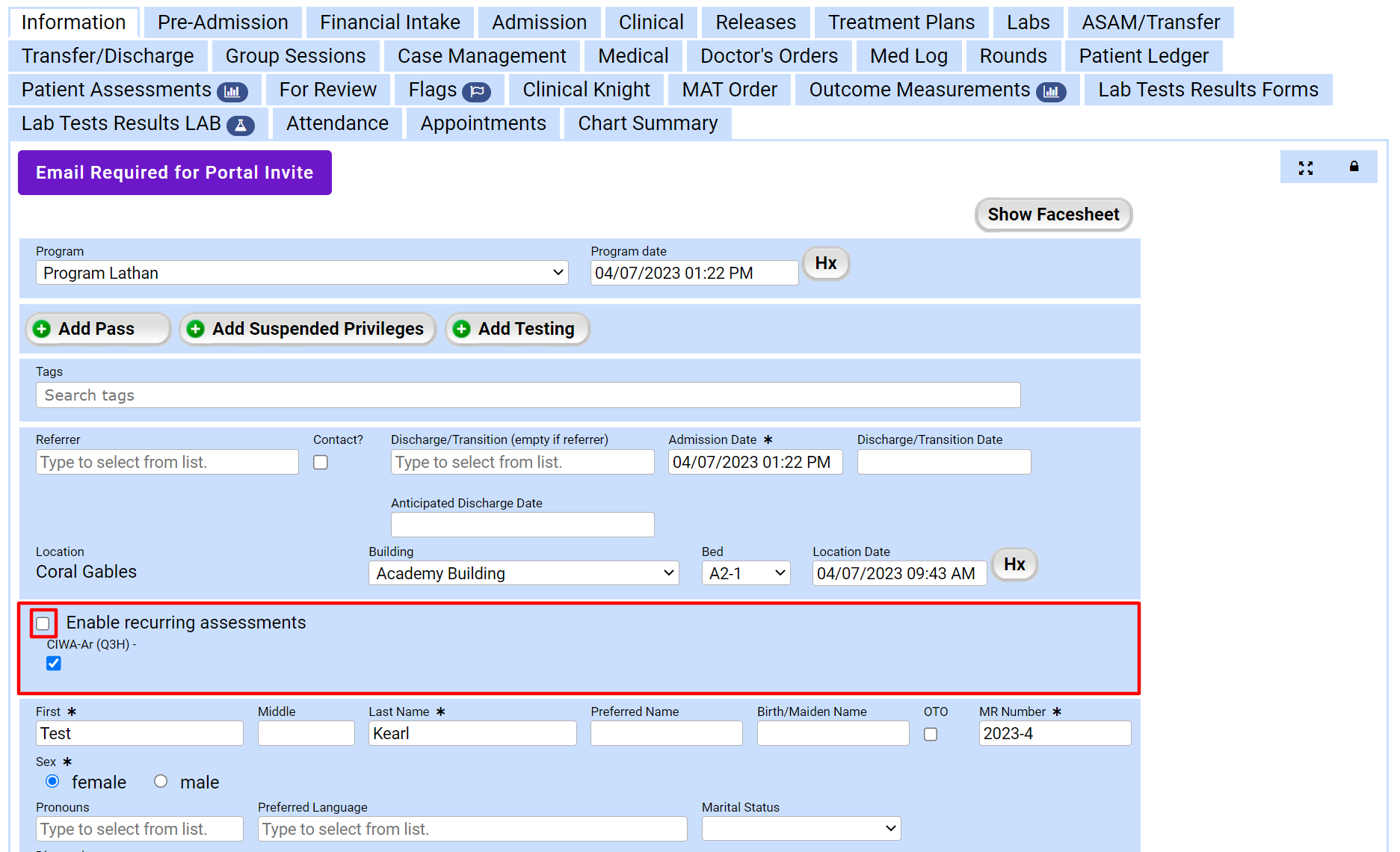Click the flask icon on Lab Tests Results LAB
Viewport: 1400px width, 852px height.
(x=241, y=126)
